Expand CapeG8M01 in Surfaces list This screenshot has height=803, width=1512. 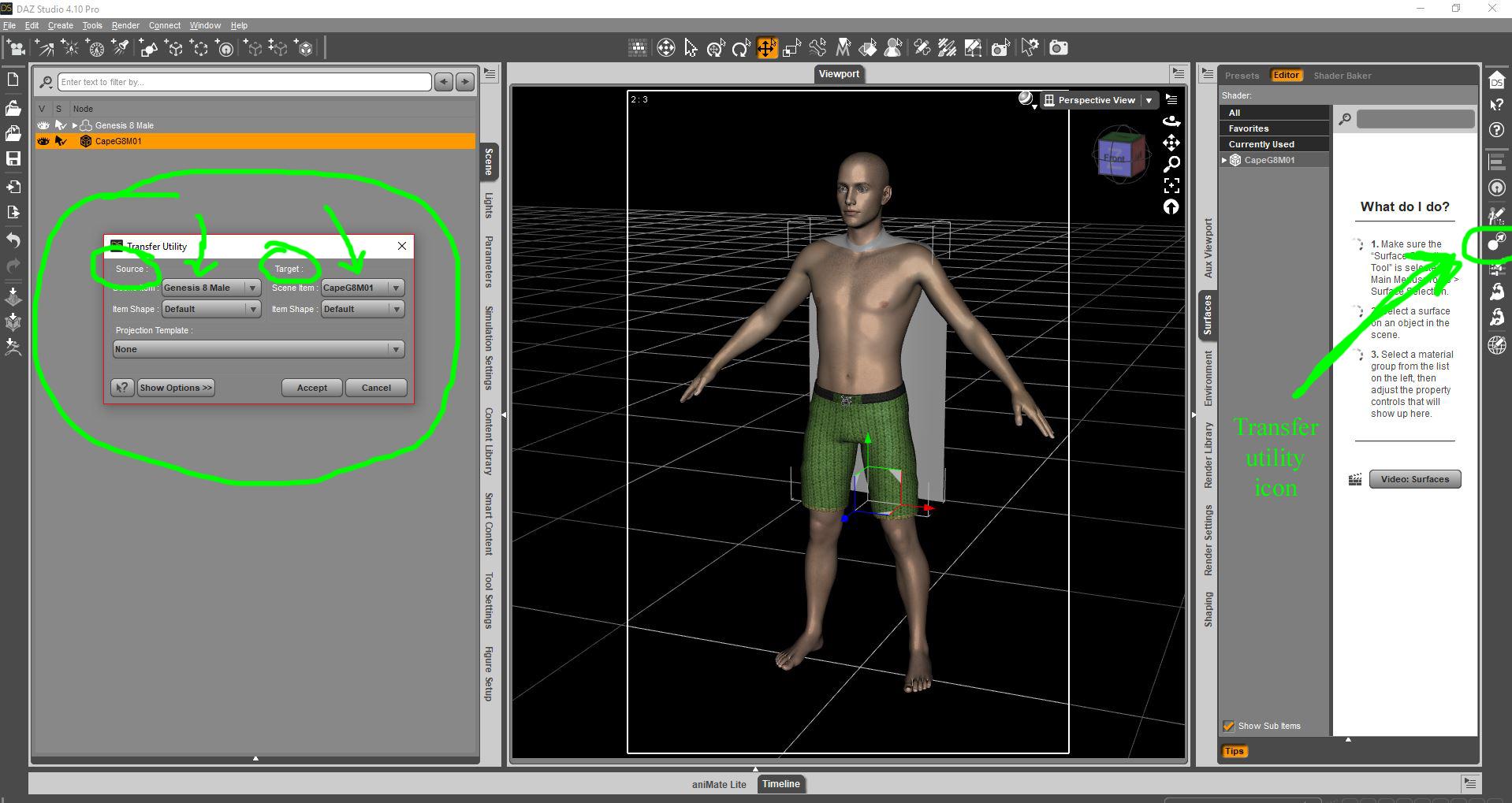1224,160
